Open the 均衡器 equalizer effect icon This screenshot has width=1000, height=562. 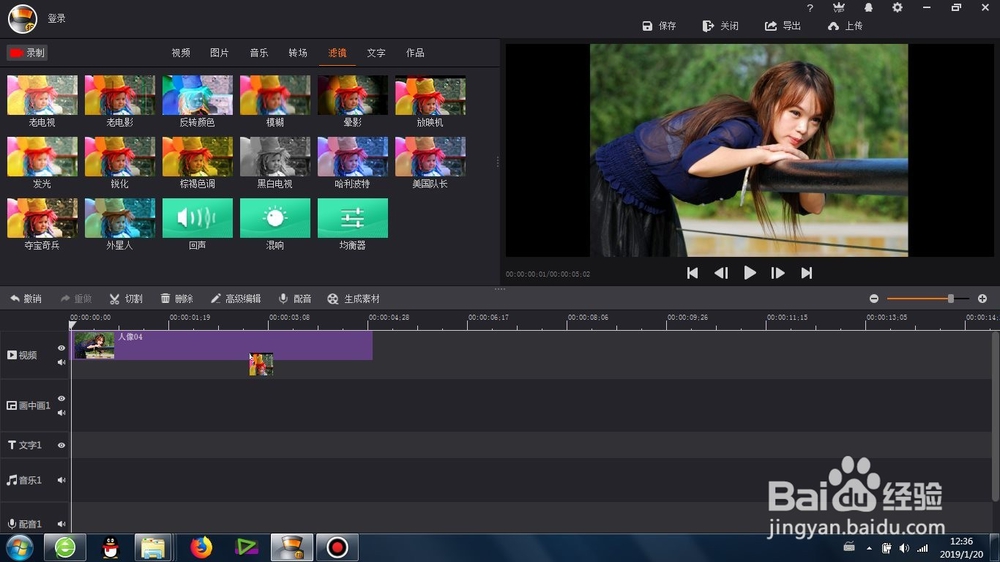point(353,218)
